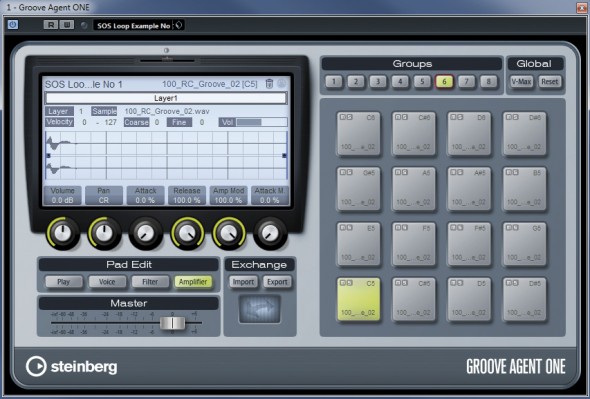The image size is (590, 399).
Task: Switch Pad Edit to the Filter page
Action: (150, 282)
